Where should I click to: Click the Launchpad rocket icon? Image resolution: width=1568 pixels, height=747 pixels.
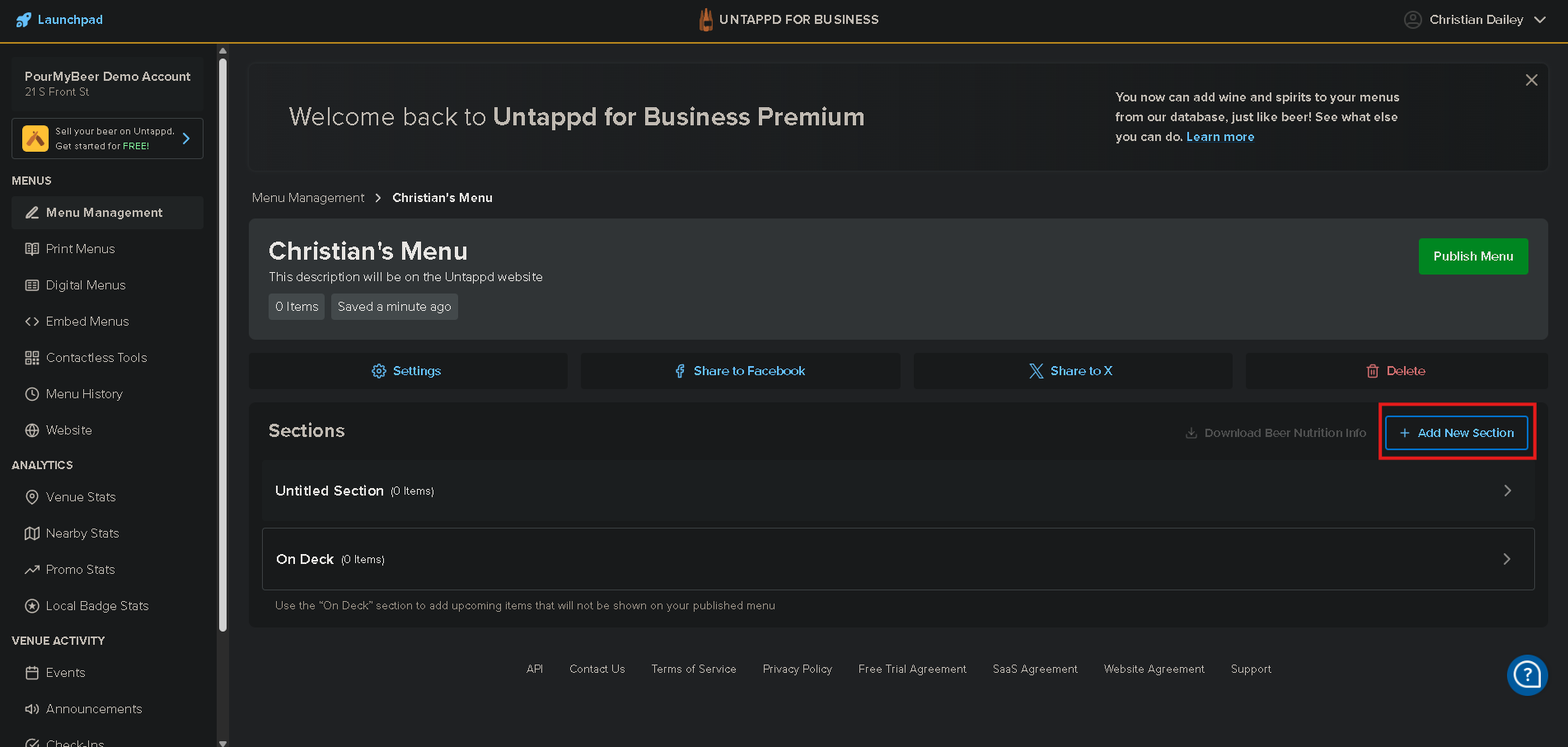point(24,20)
